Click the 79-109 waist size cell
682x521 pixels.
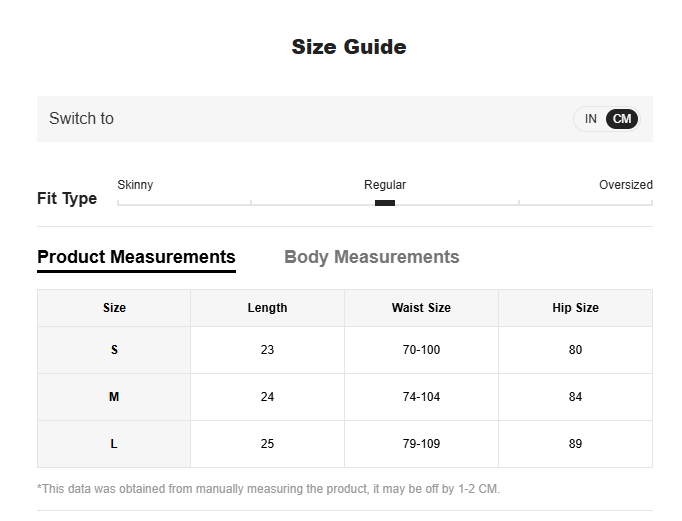[x=421, y=444]
